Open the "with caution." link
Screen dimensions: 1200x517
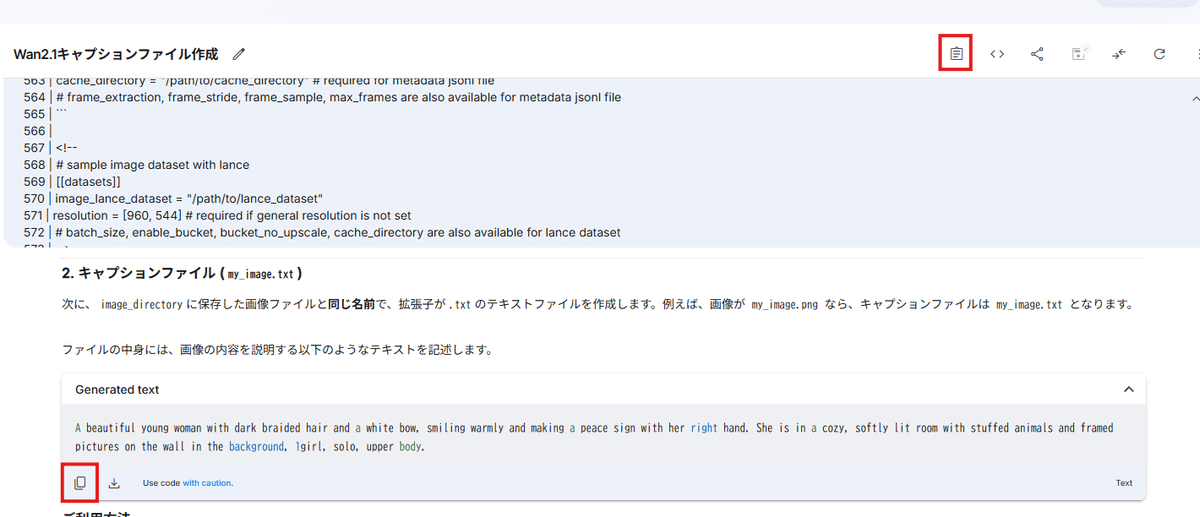(x=208, y=483)
